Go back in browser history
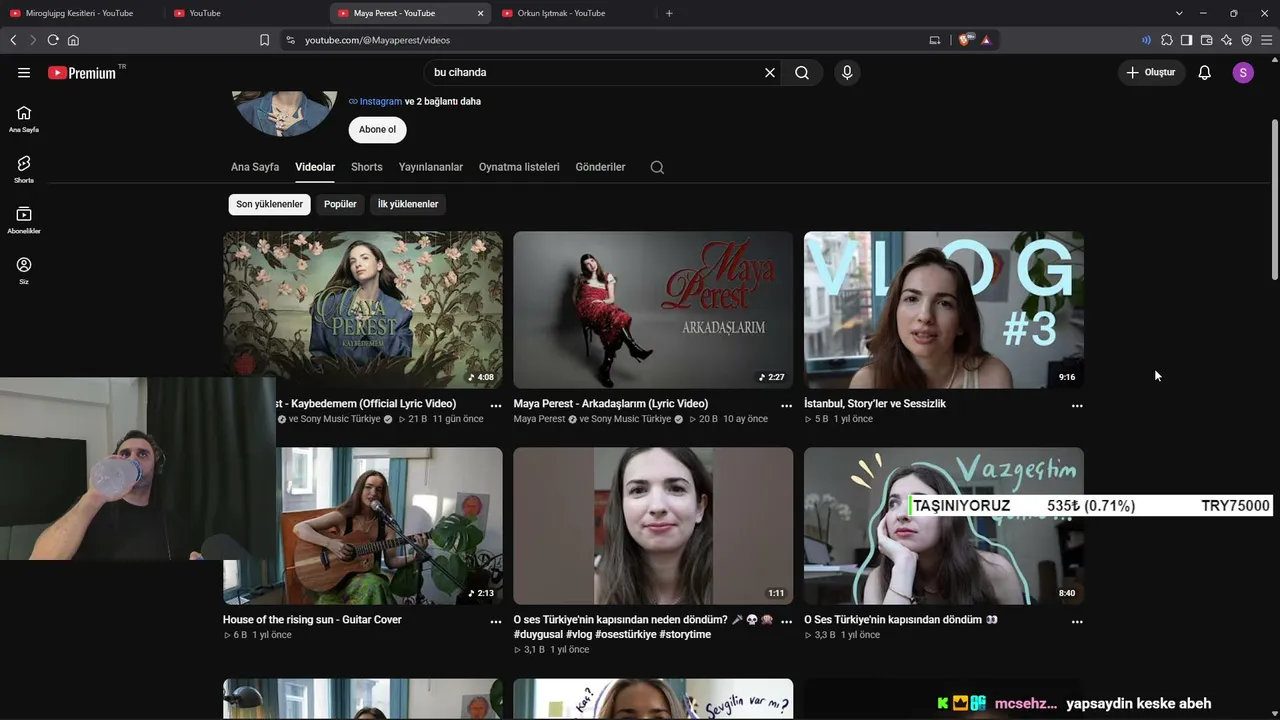The width and height of the screenshot is (1280, 720). click(13, 40)
